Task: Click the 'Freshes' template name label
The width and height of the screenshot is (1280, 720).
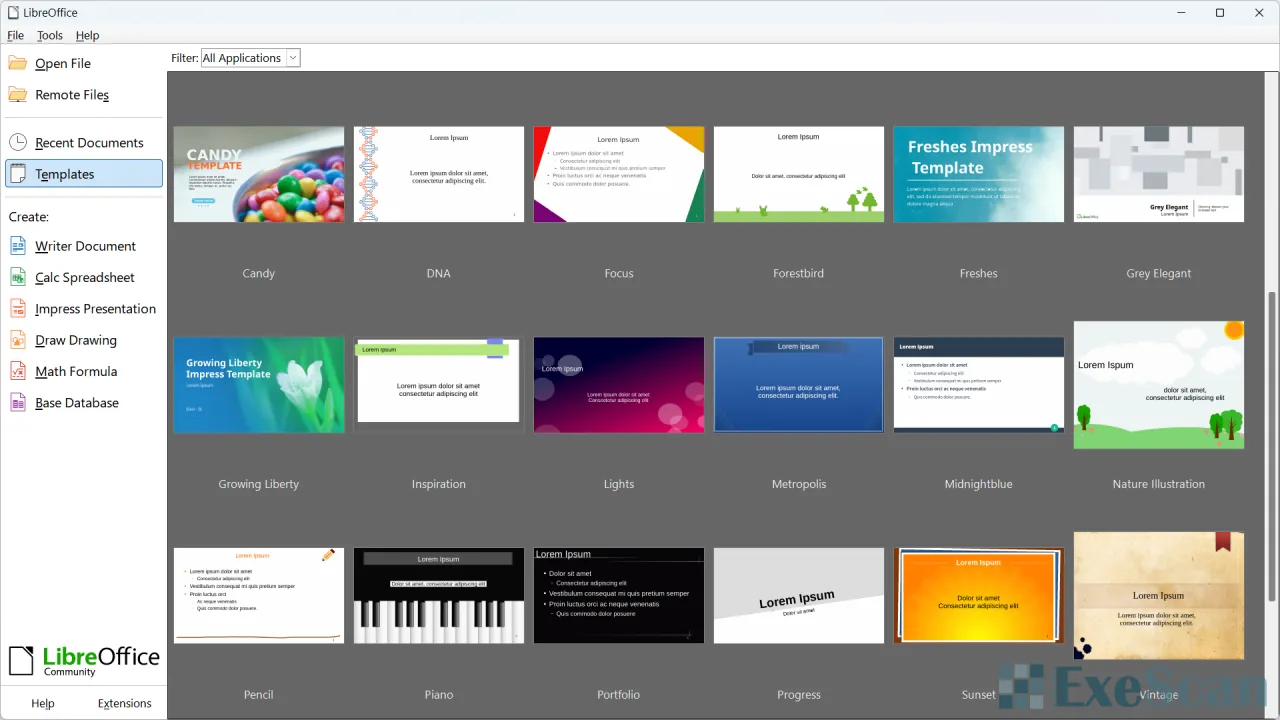Action: (x=979, y=273)
